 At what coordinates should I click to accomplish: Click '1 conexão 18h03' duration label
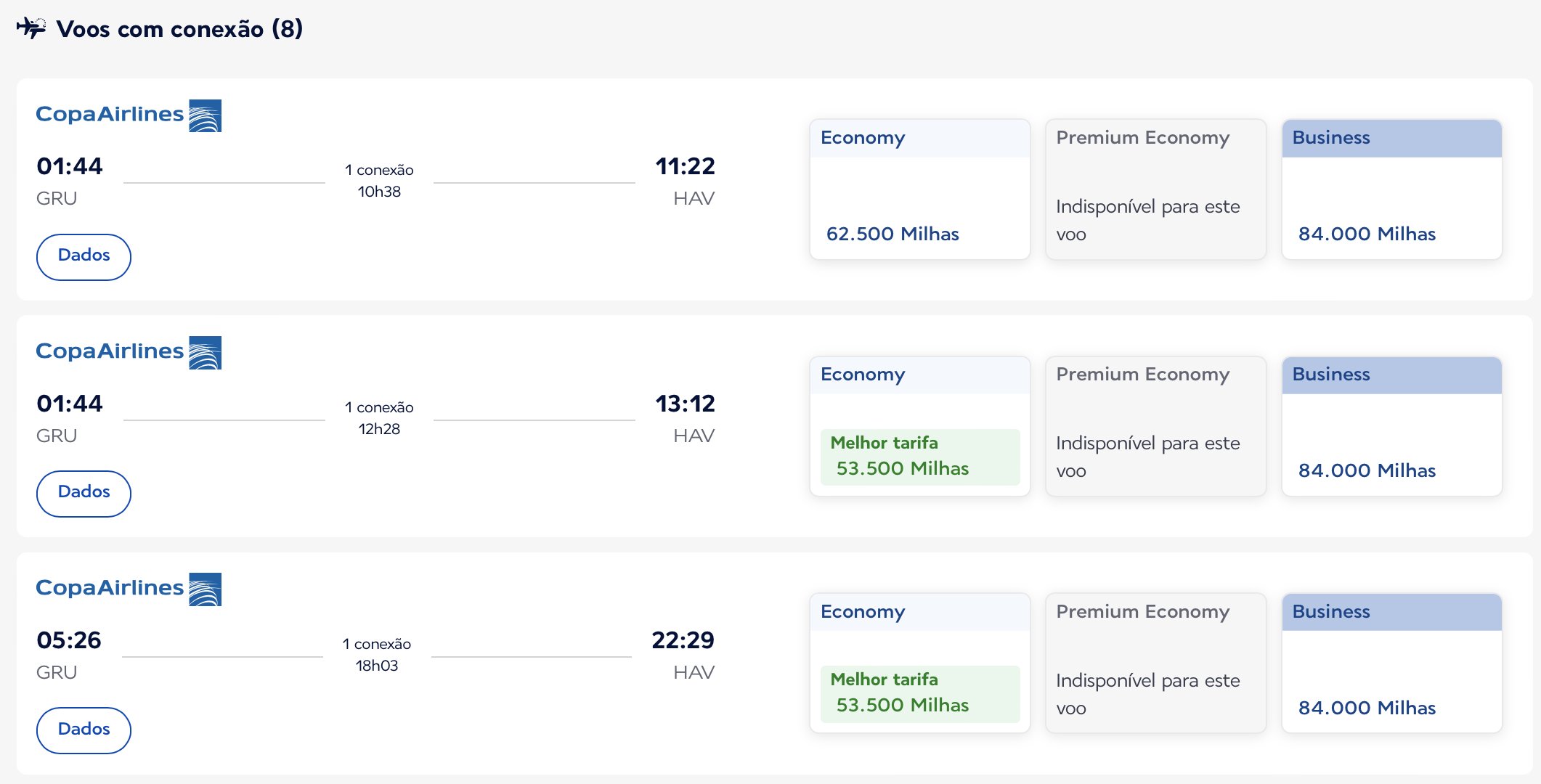377,655
